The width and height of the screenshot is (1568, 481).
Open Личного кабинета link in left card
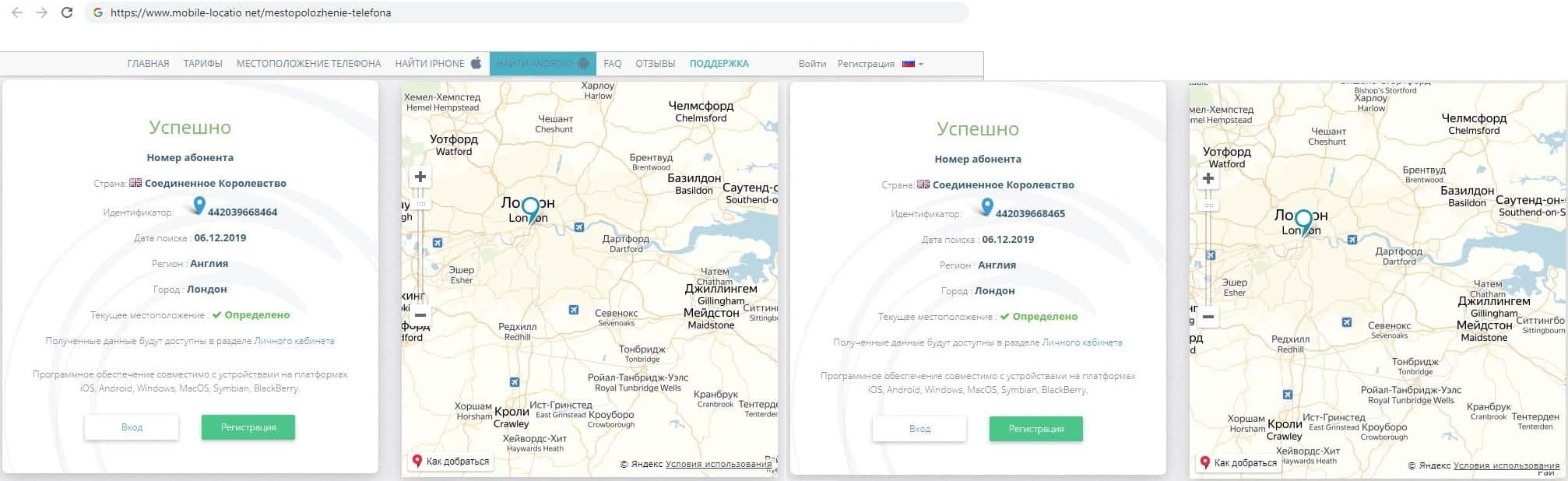click(x=294, y=341)
